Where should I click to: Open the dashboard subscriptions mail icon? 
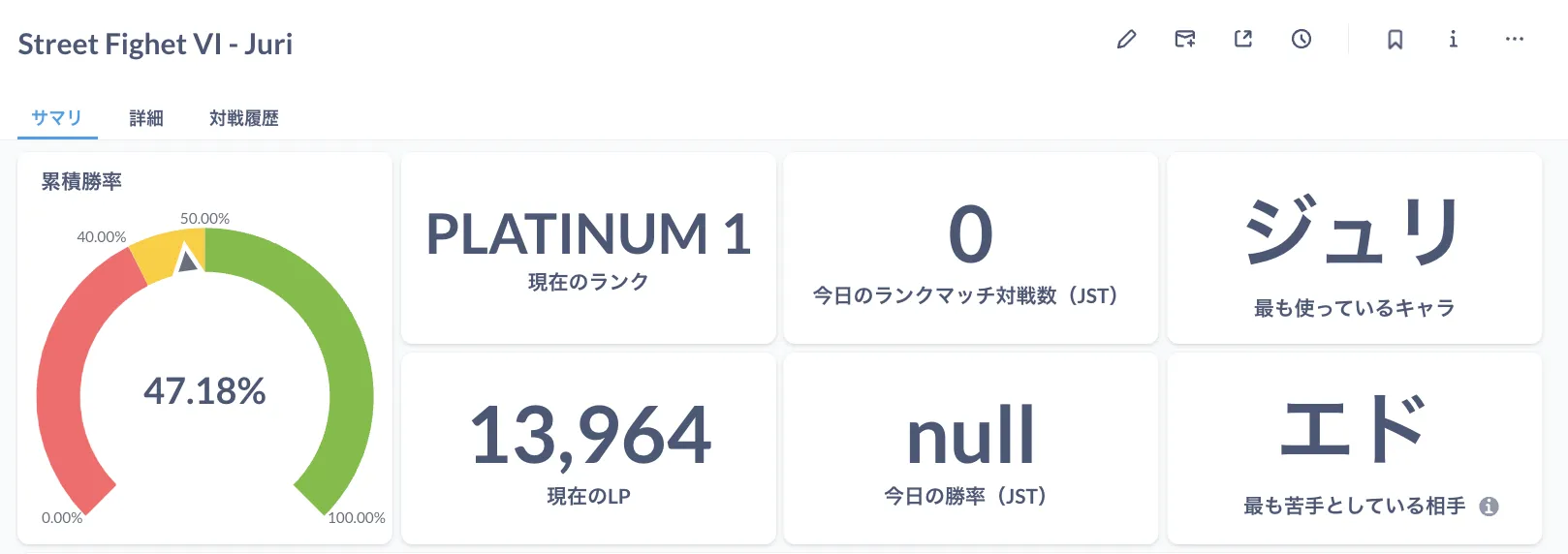click(1184, 40)
